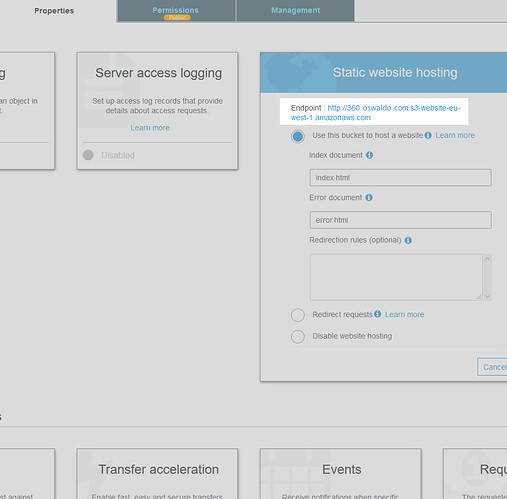Image resolution: width=507 pixels, height=499 pixels.
Task: Click info icon after Use this bucket text
Action: (x=428, y=135)
